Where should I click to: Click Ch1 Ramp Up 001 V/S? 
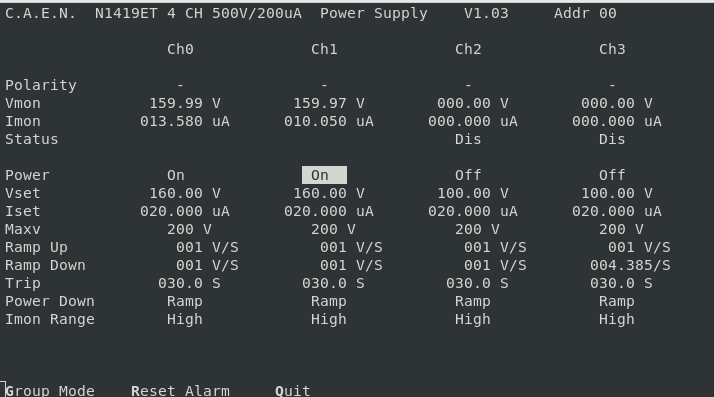(351, 247)
